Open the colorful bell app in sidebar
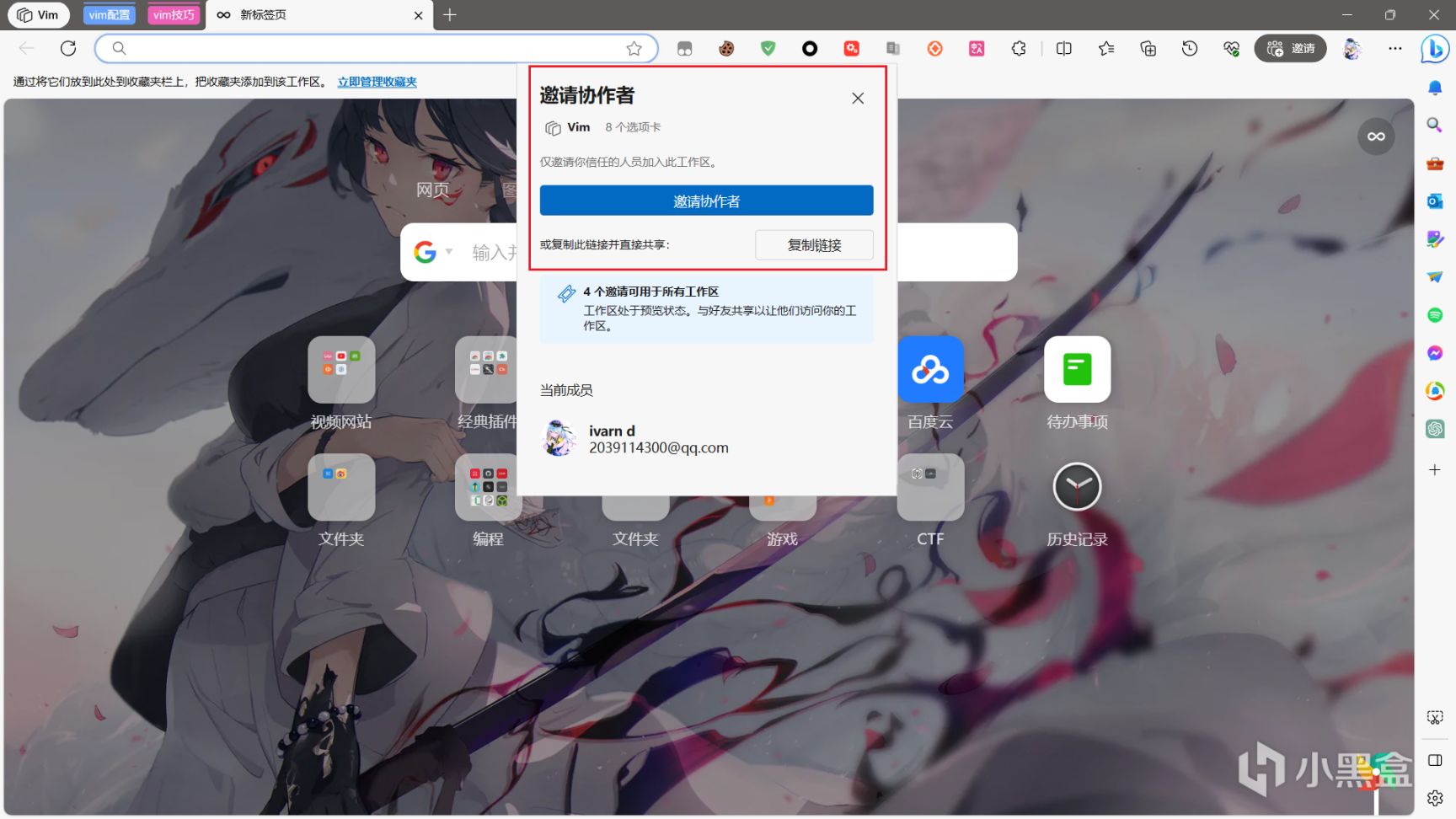 (1435, 391)
